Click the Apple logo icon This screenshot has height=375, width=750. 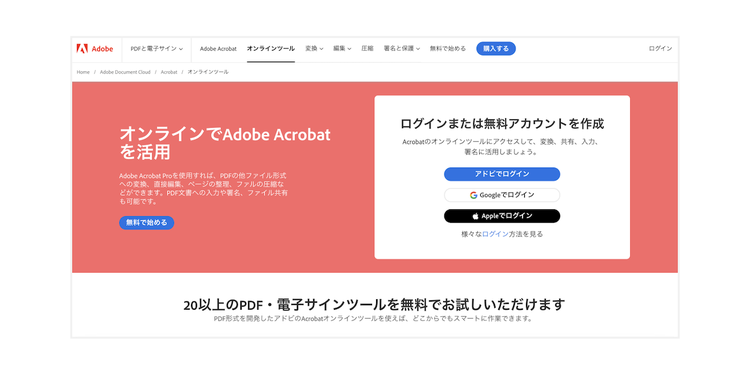tap(475, 216)
